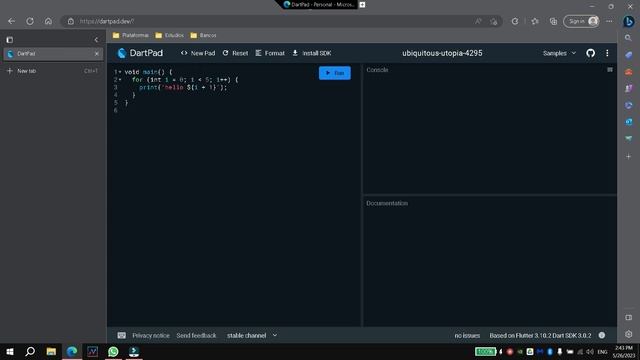Open the Estudos bookmarks folder

pos(169,36)
